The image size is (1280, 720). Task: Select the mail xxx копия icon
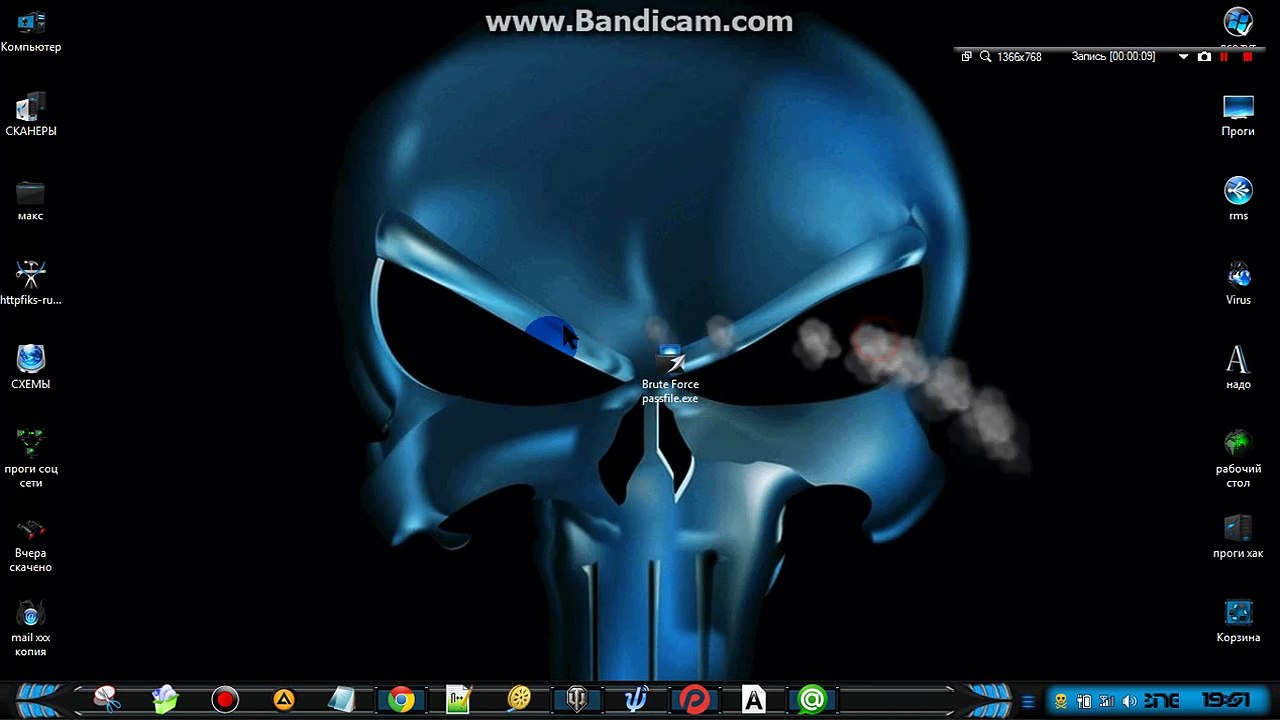[30, 629]
